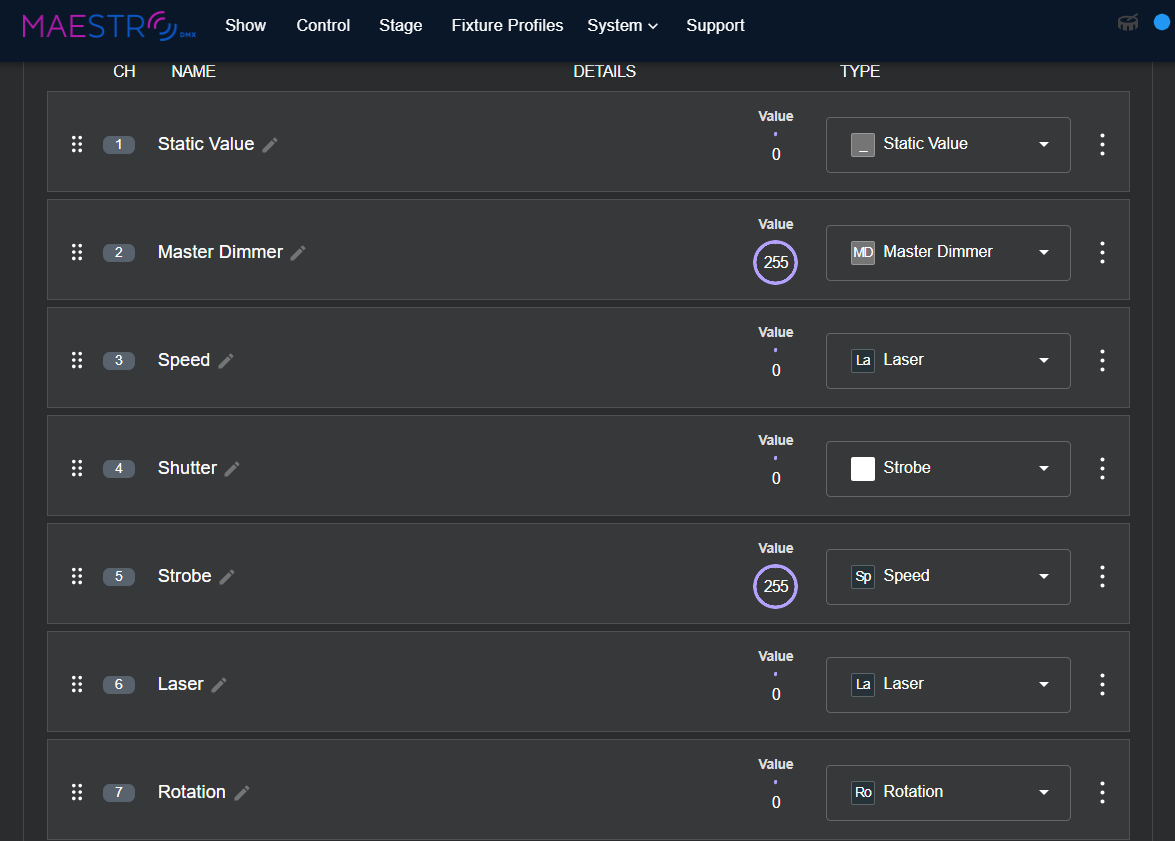Viewport: 1175px width, 841px height.
Task: Open the three-dot menu for Speed row
Action: click(1102, 361)
